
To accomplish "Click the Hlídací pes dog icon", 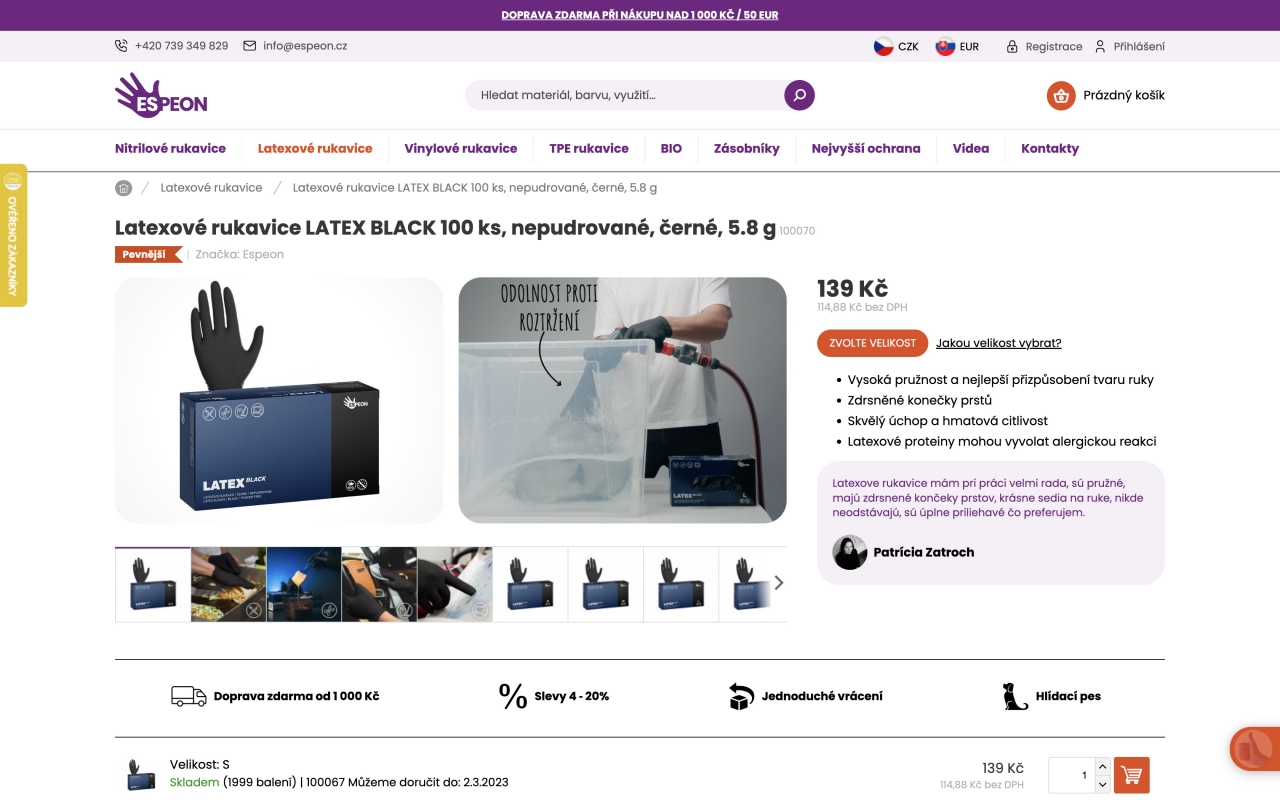I will pyautogui.click(x=1015, y=696).
